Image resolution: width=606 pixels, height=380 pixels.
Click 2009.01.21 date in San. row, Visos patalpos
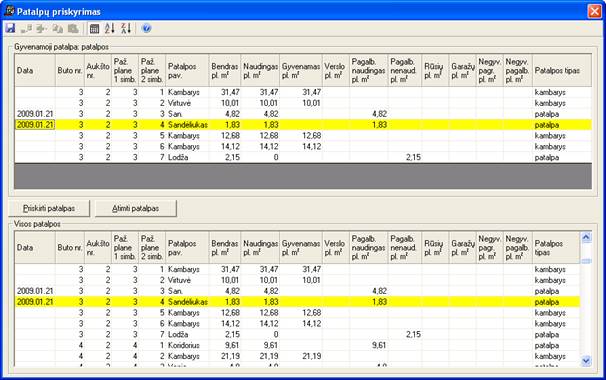tap(35, 291)
